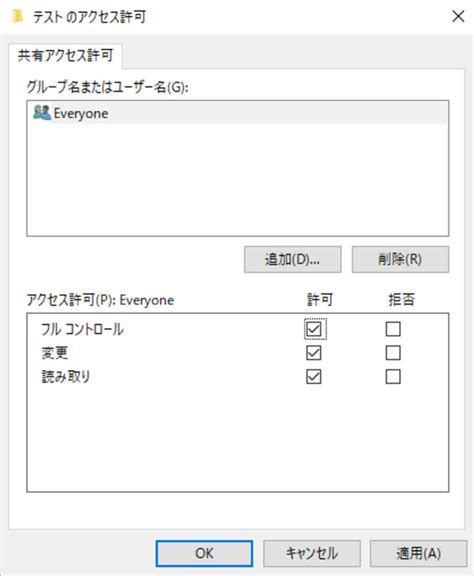Screen dimensions: 474x576
Task: Apply the changes with 適用(A)
Action: point(419,553)
